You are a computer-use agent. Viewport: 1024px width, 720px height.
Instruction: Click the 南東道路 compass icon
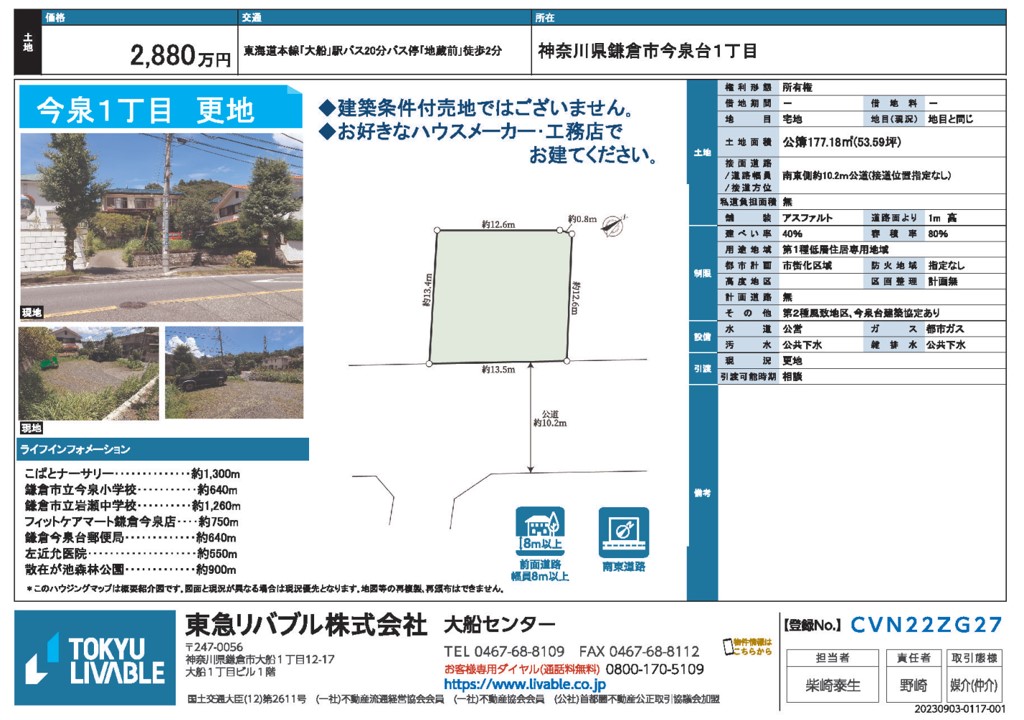[x=623, y=532]
